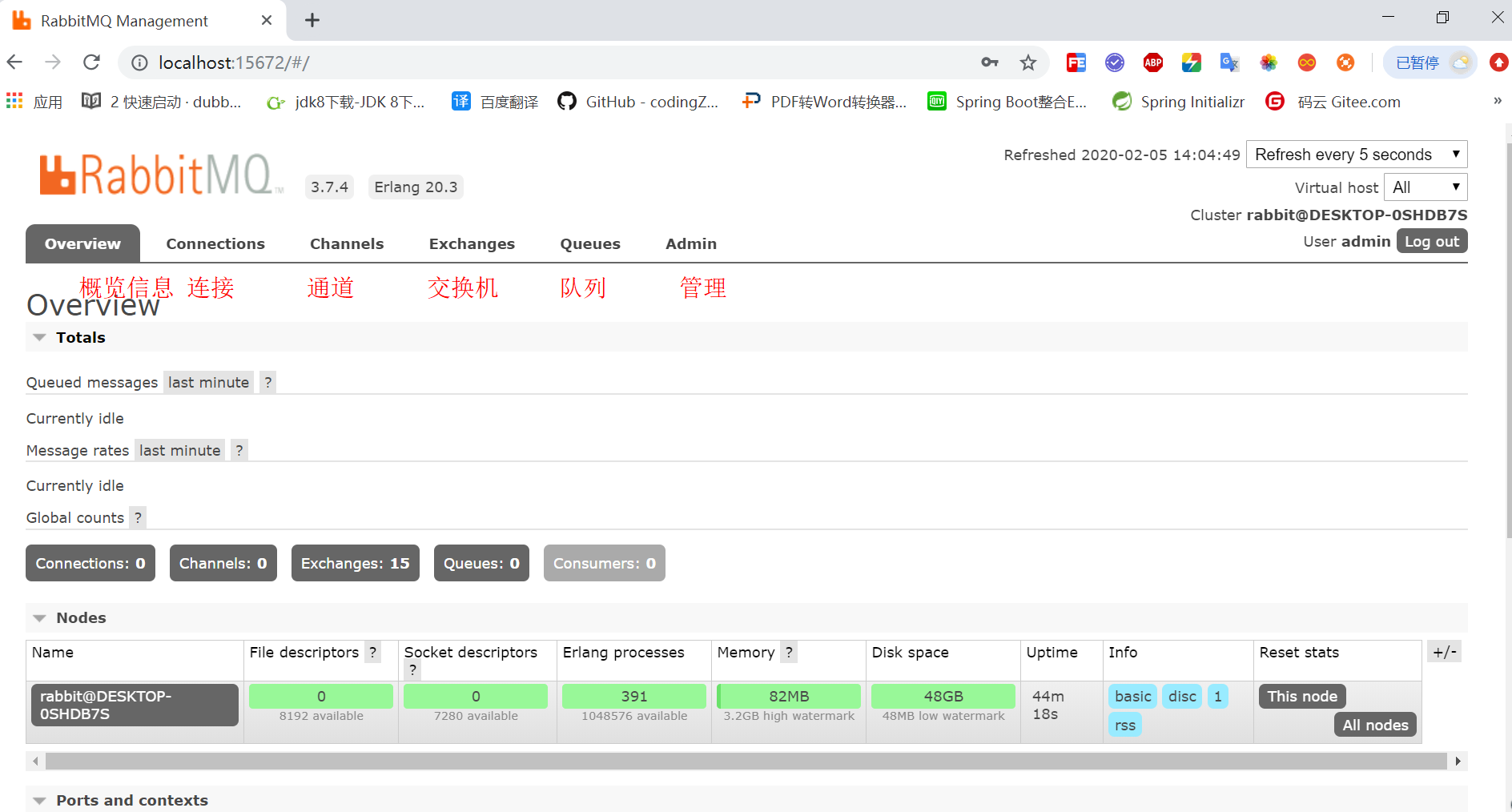The image size is (1512, 812).
Task: Click the basic info tag
Action: [x=1133, y=696]
